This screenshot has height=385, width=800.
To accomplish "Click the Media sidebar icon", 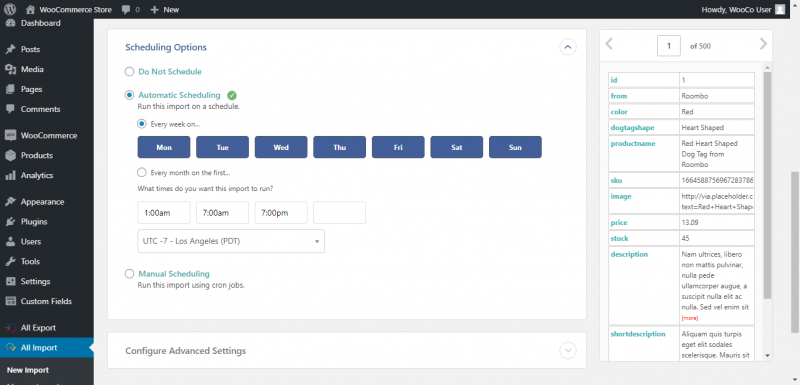I will [x=10, y=69].
